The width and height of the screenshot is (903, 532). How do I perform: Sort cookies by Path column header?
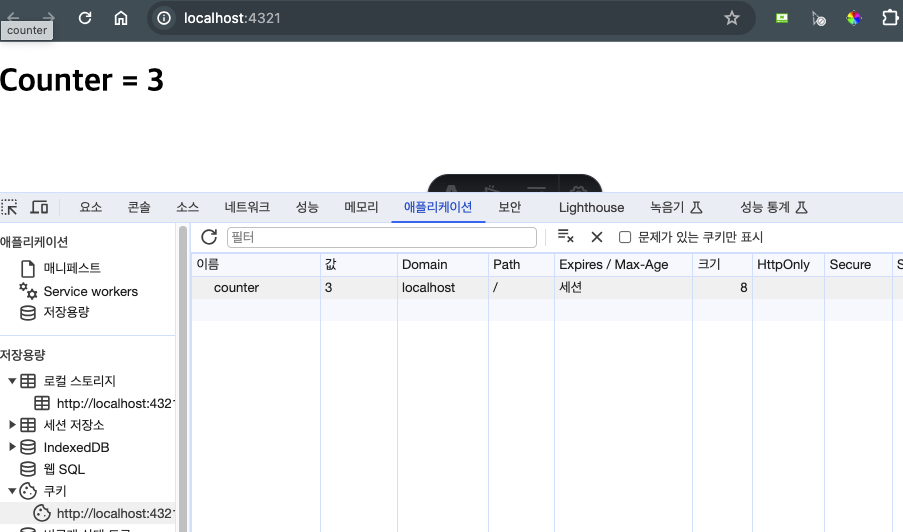point(521,265)
